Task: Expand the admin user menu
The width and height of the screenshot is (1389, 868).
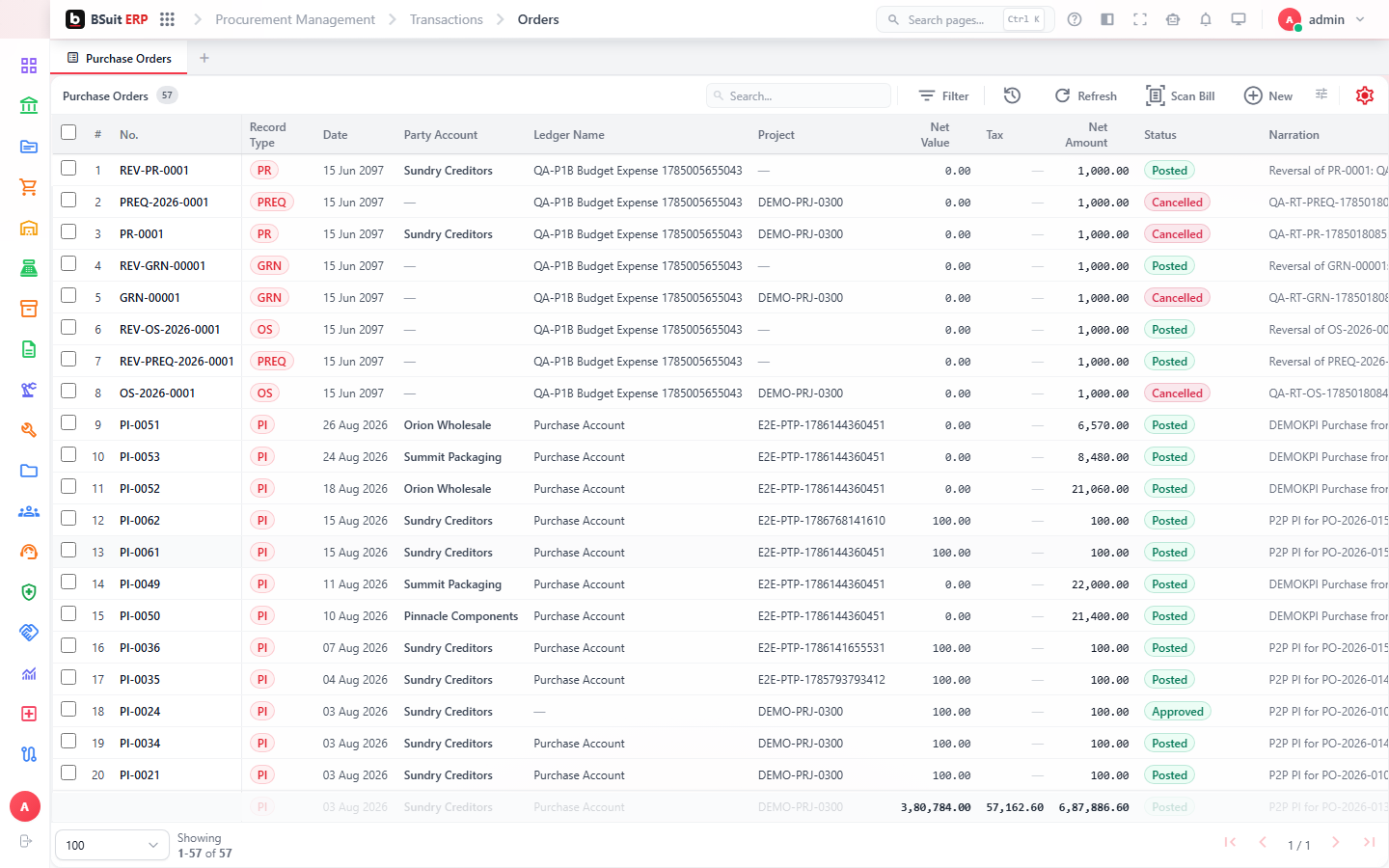Action: tap(1321, 19)
